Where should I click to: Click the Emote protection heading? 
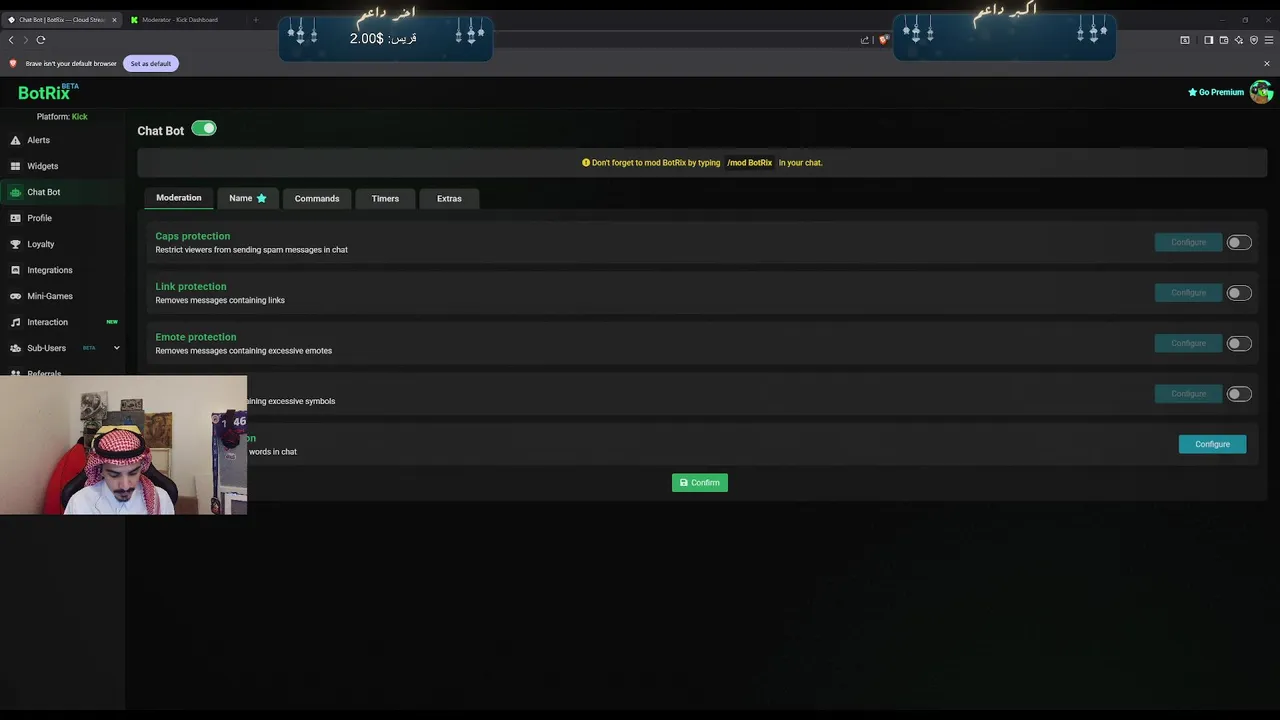[196, 337]
